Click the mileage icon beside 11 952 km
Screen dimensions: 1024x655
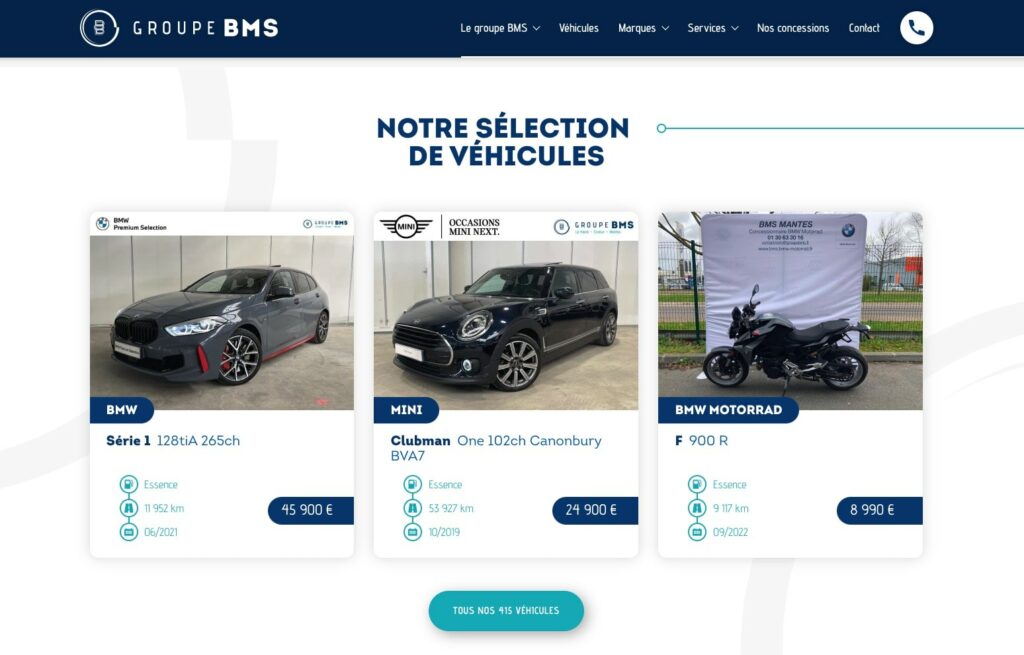click(x=129, y=508)
